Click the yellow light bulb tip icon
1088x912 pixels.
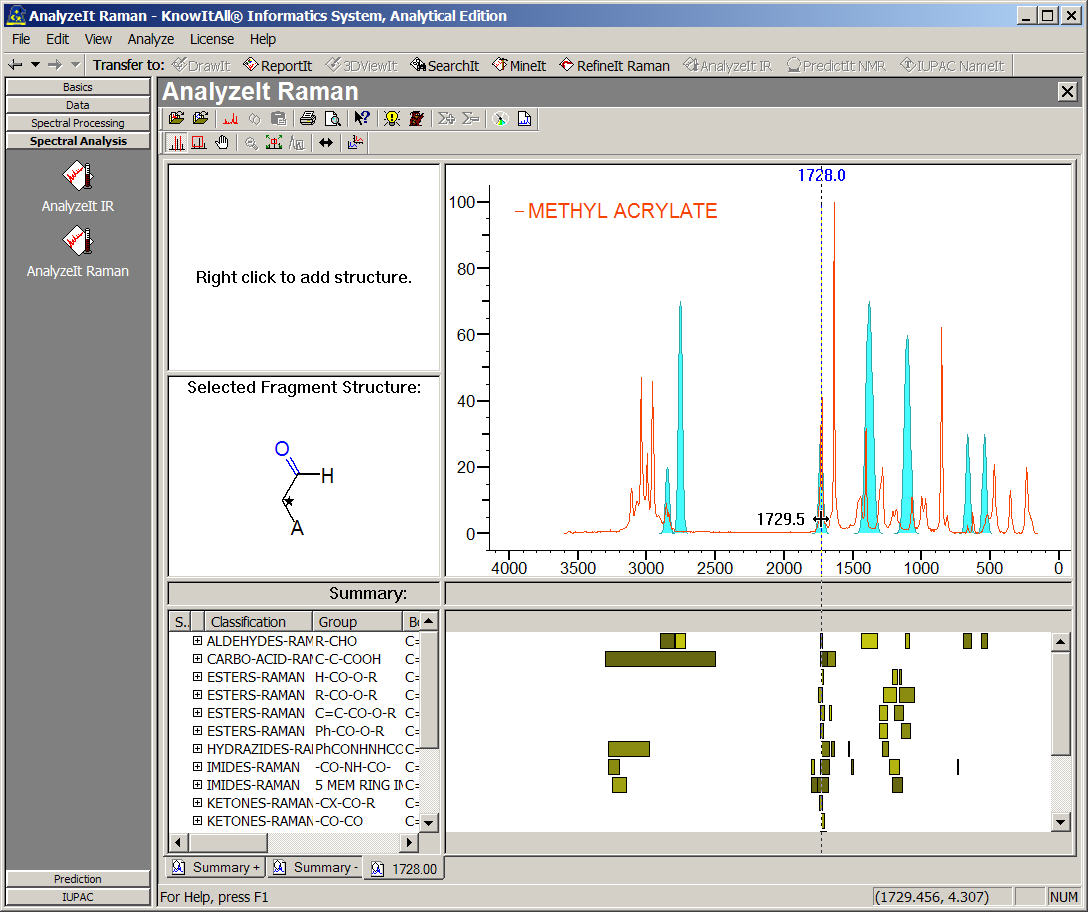pos(392,119)
